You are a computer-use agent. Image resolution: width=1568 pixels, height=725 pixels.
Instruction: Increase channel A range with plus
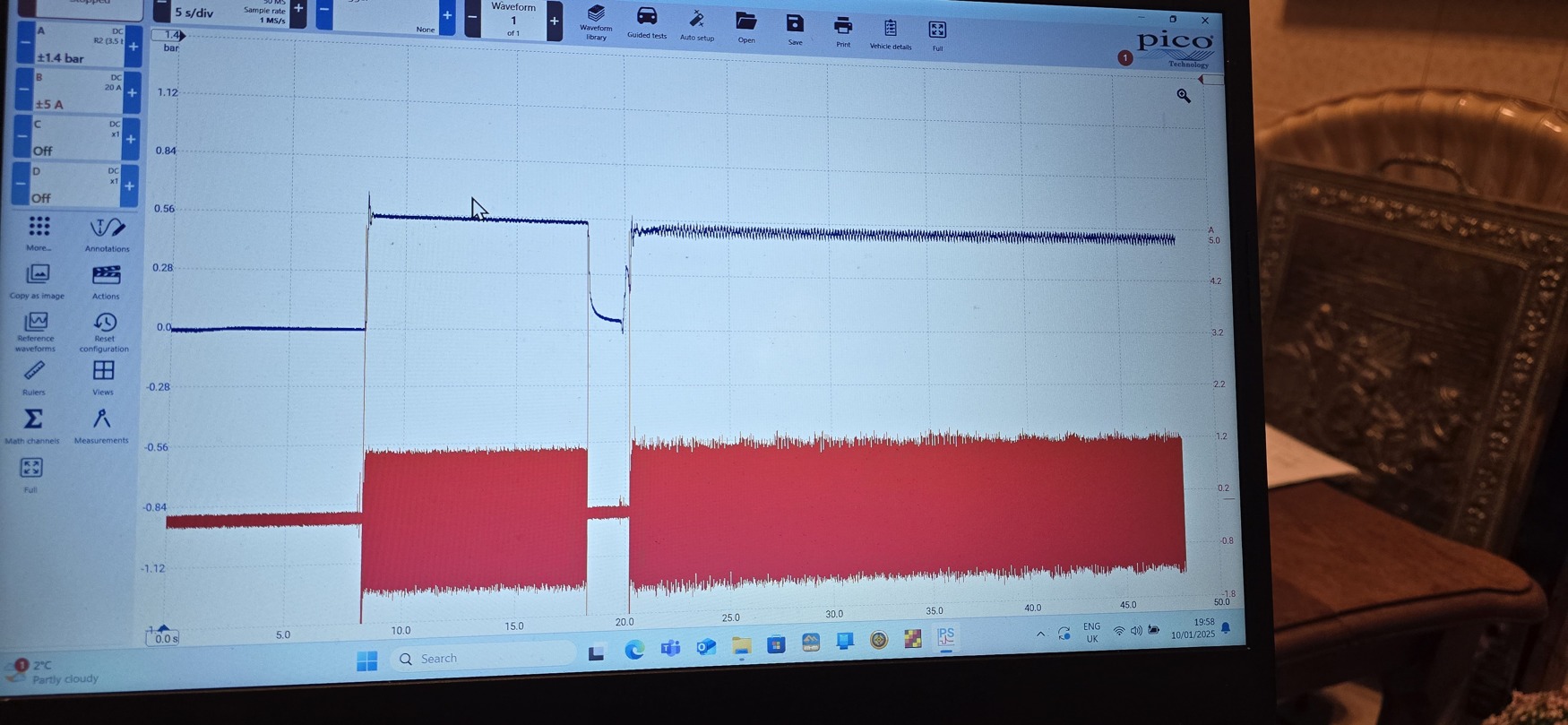[134, 46]
